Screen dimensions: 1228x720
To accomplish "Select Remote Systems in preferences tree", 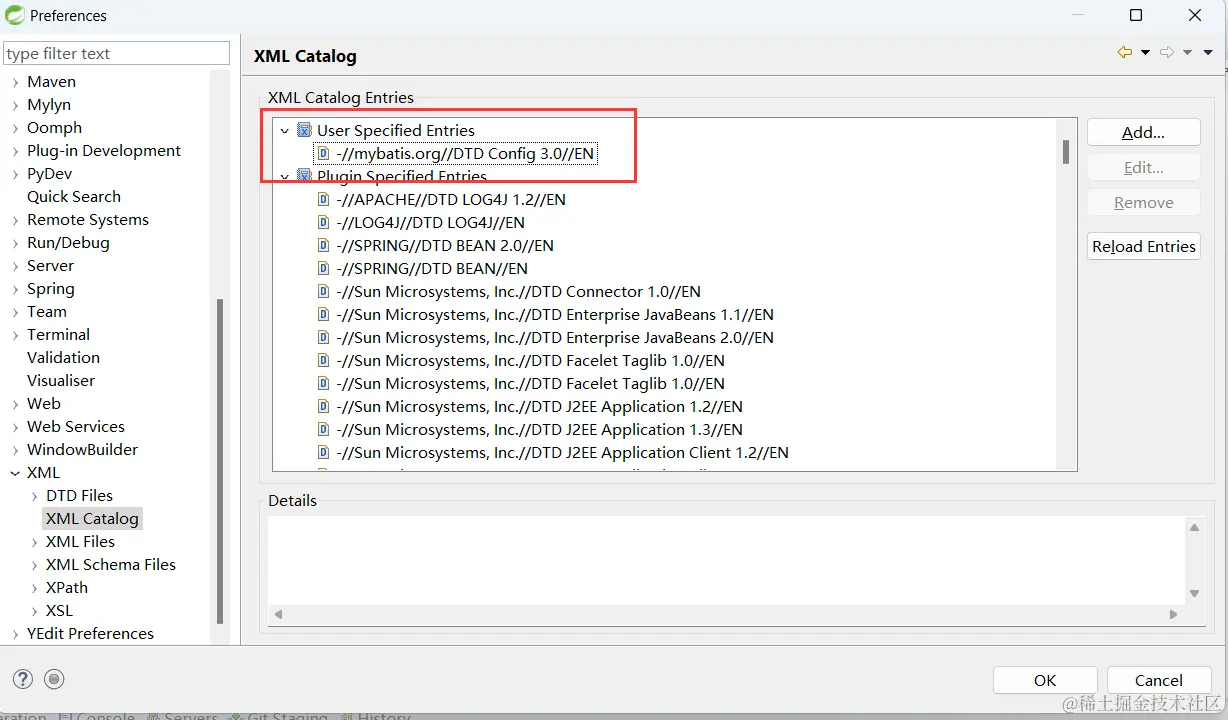I will [x=88, y=219].
